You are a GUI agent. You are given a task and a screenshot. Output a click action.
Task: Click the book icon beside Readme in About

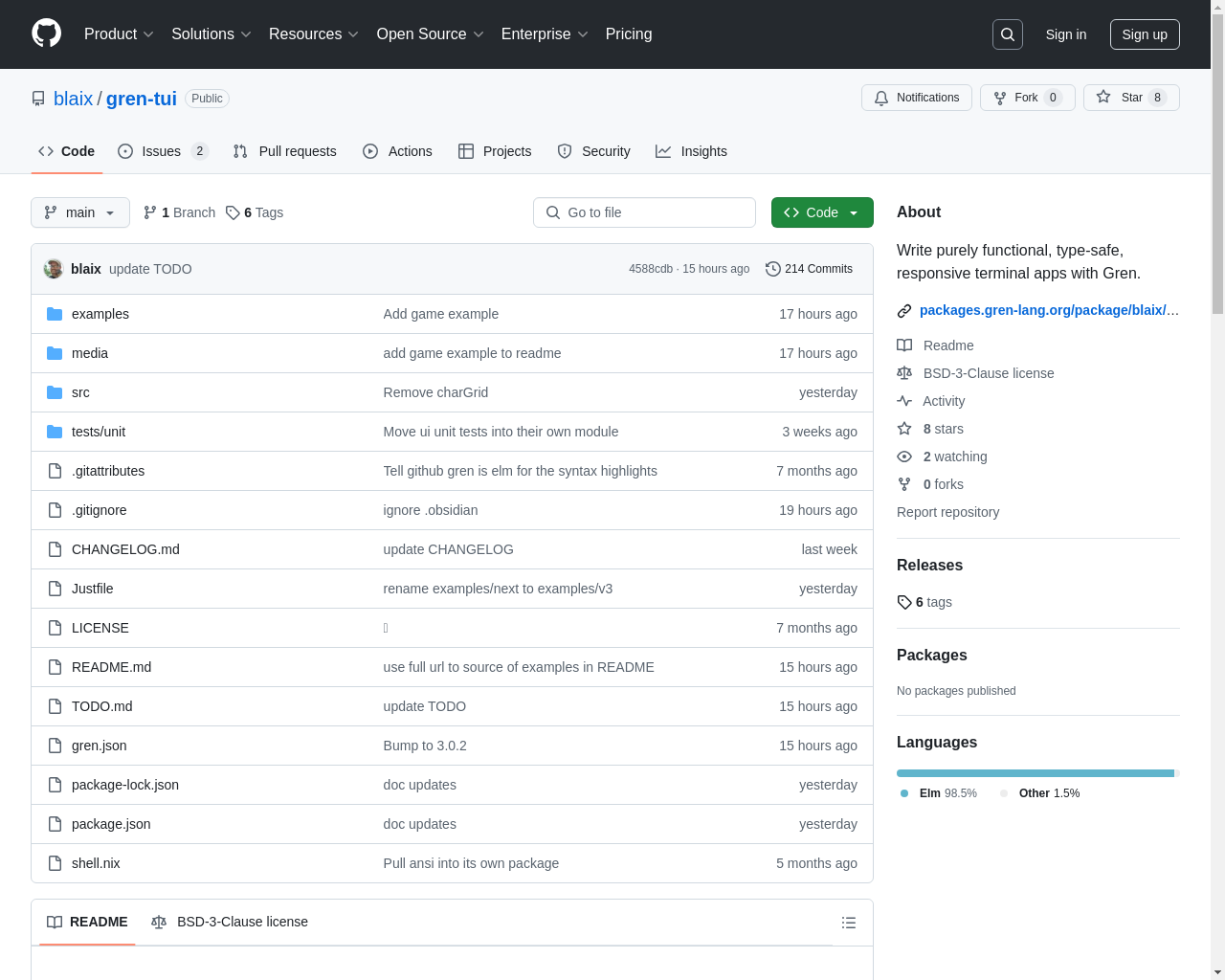904,345
